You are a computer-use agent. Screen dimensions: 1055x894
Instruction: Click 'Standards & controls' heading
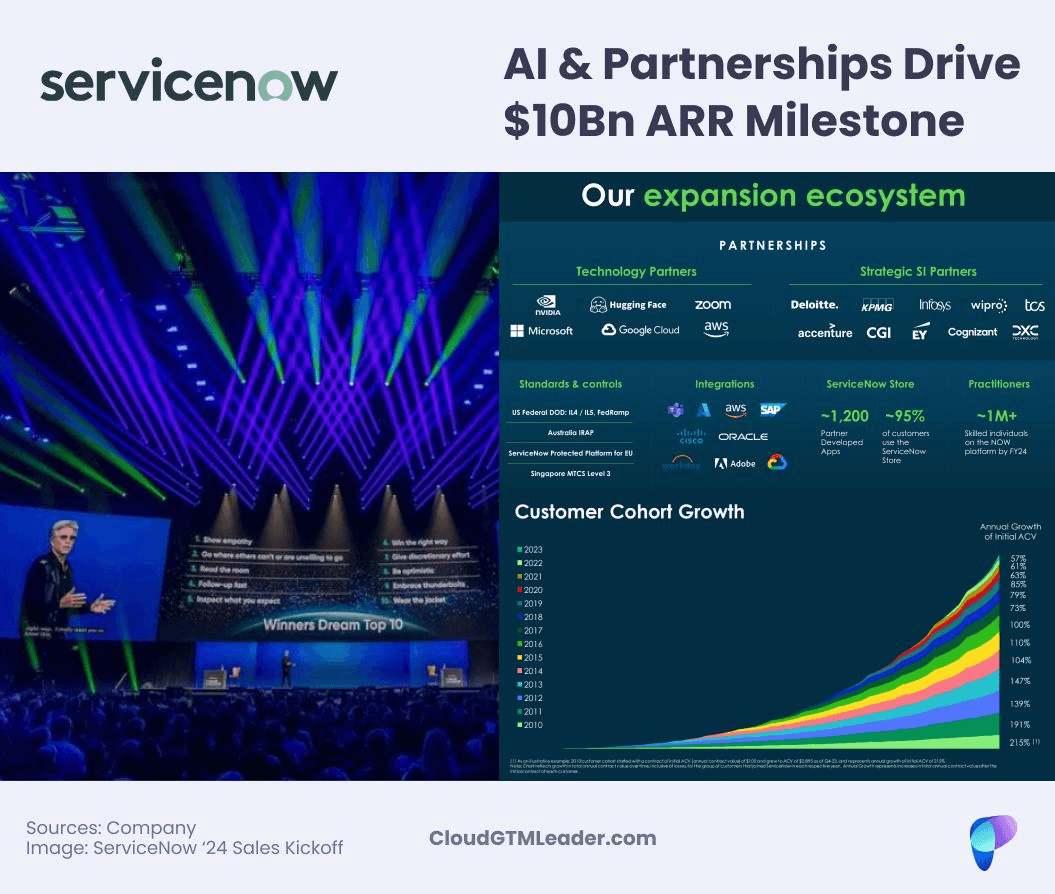click(x=571, y=384)
